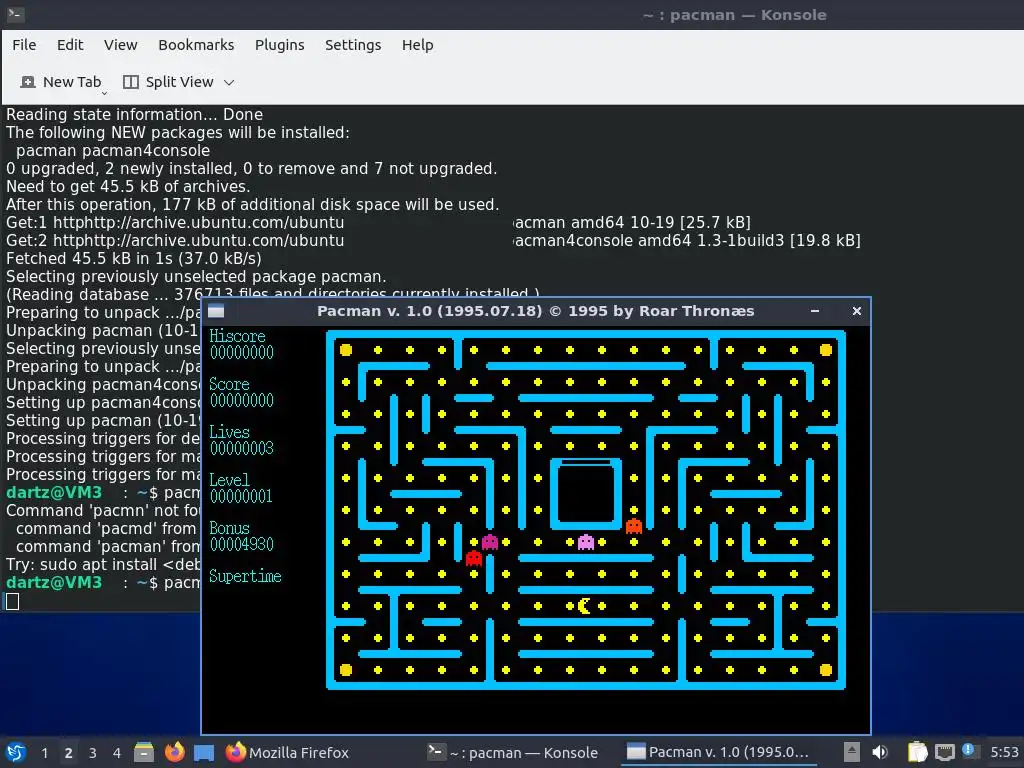Open the Edit menu in Konsole
The width and height of the screenshot is (1024, 768).
pyautogui.click(x=70, y=45)
